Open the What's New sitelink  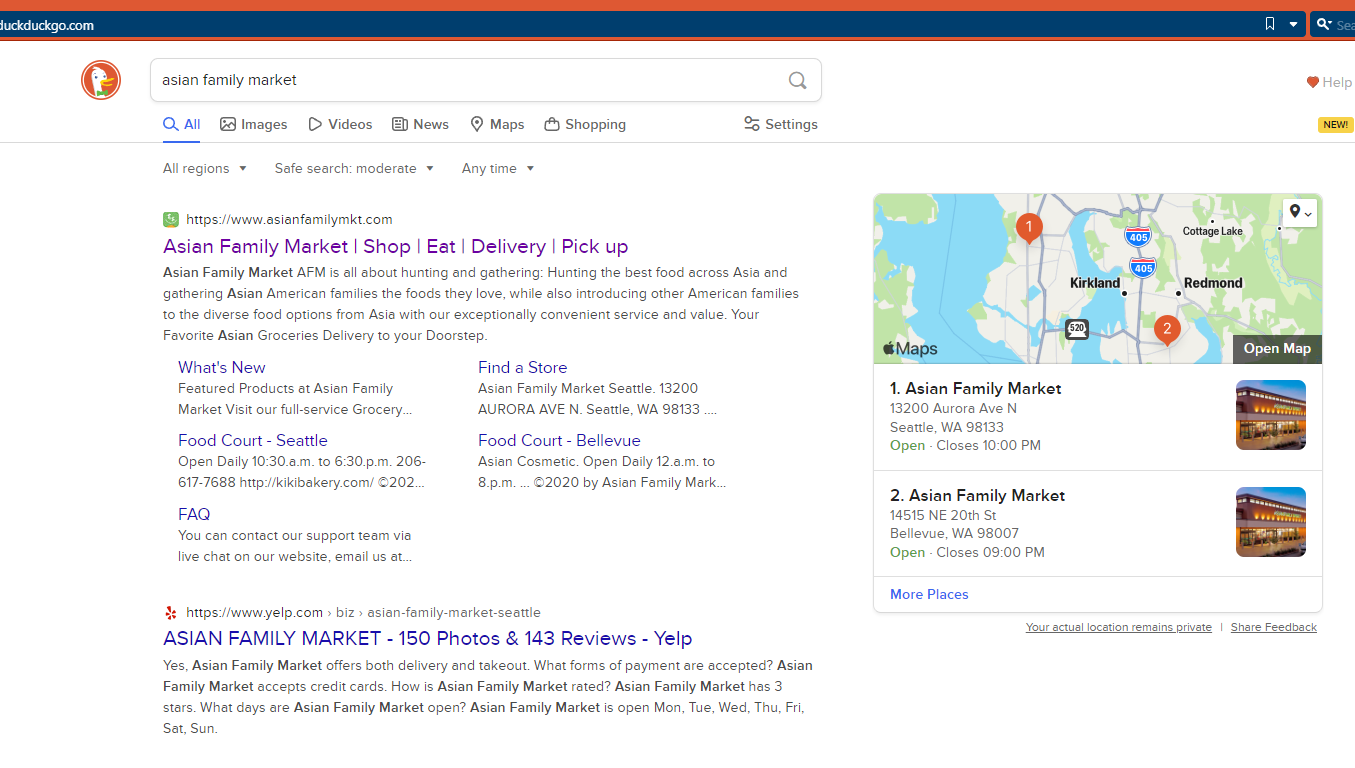pos(222,367)
